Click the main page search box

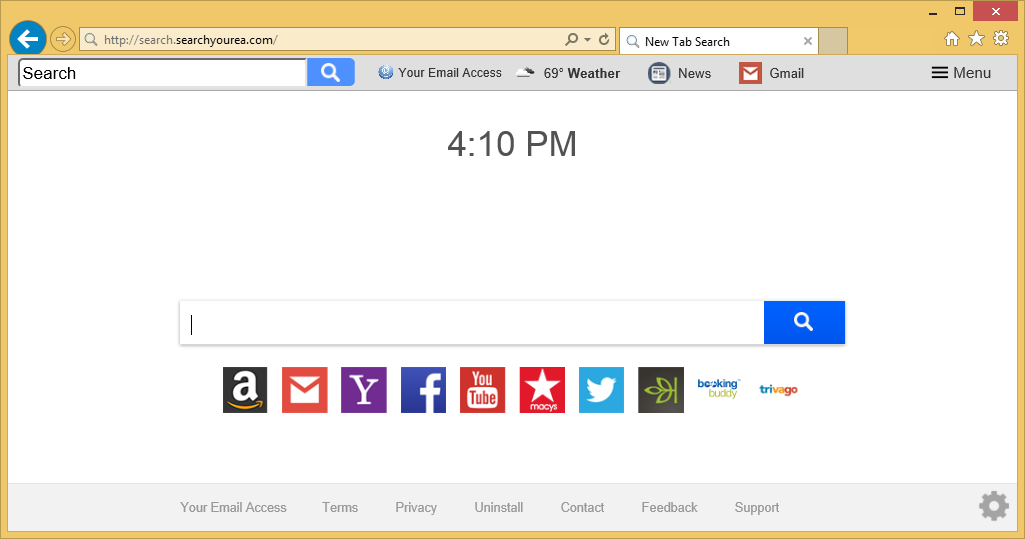click(x=472, y=323)
